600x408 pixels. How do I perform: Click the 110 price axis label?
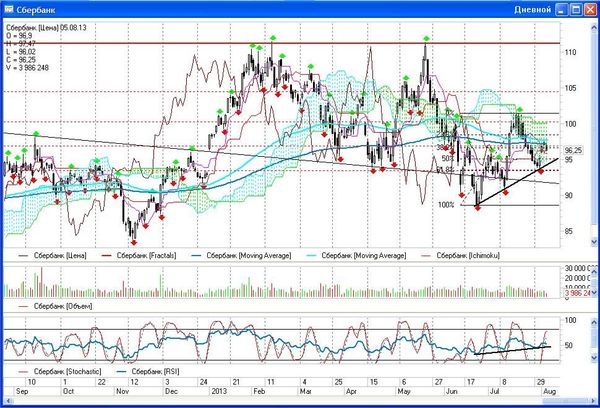pos(571,52)
